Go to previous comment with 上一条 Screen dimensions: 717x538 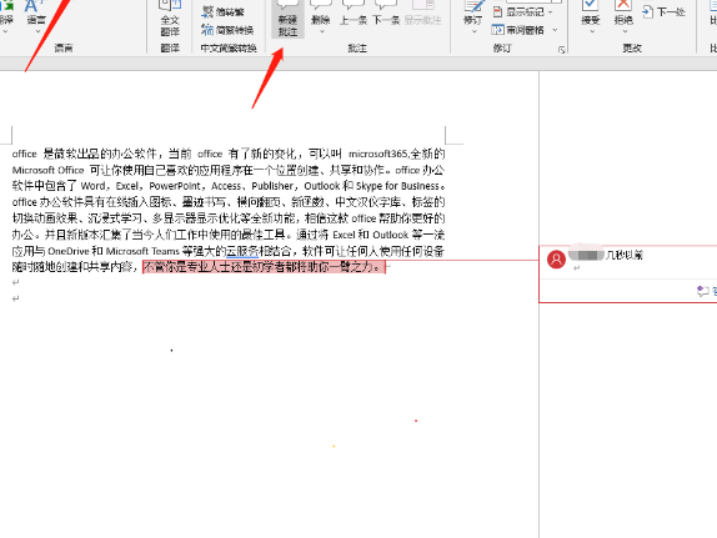[x=353, y=13]
